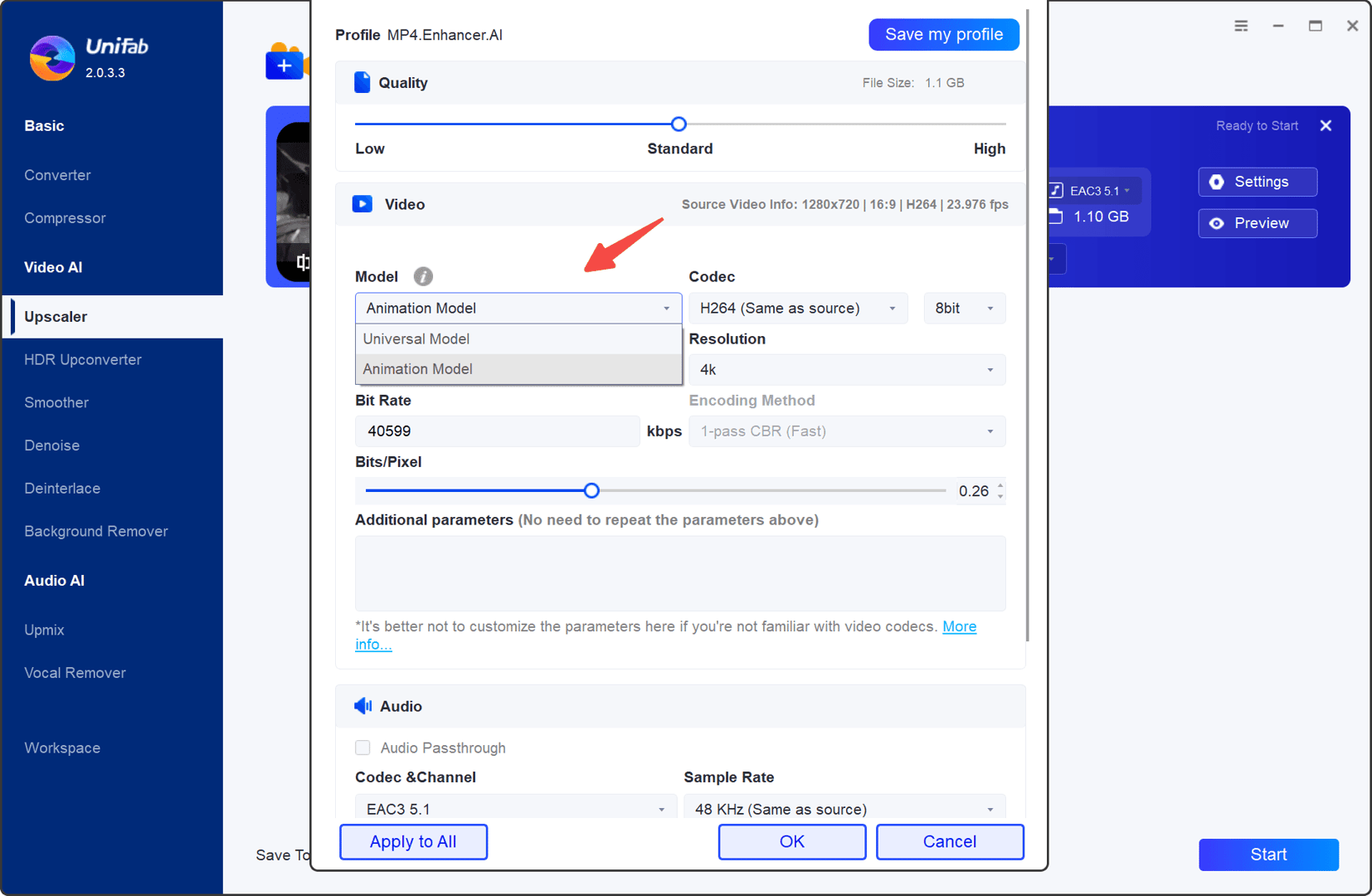
Task: Open the Vocal Remover module
Action: click(x=75, y=673)
